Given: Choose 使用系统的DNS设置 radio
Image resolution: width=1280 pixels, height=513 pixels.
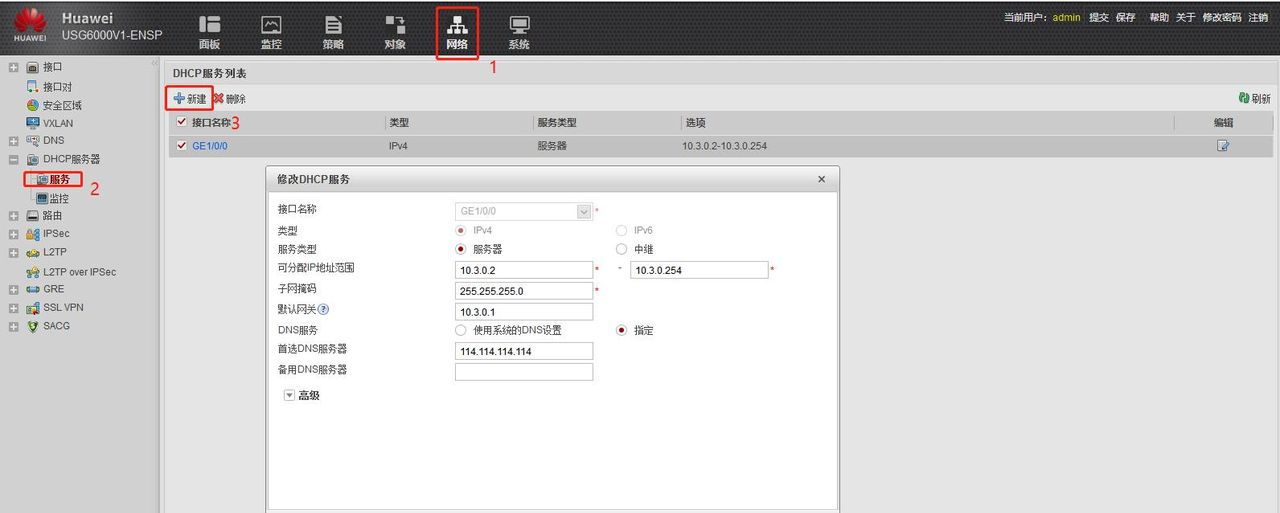Looking at the screenshot, I should point(460,330).
